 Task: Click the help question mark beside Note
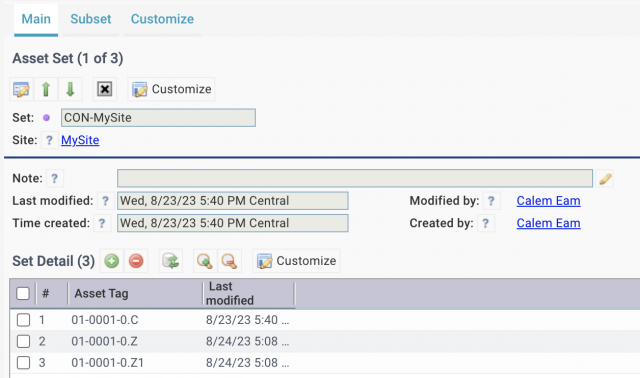pyautogui.click(x=54, y=178)
